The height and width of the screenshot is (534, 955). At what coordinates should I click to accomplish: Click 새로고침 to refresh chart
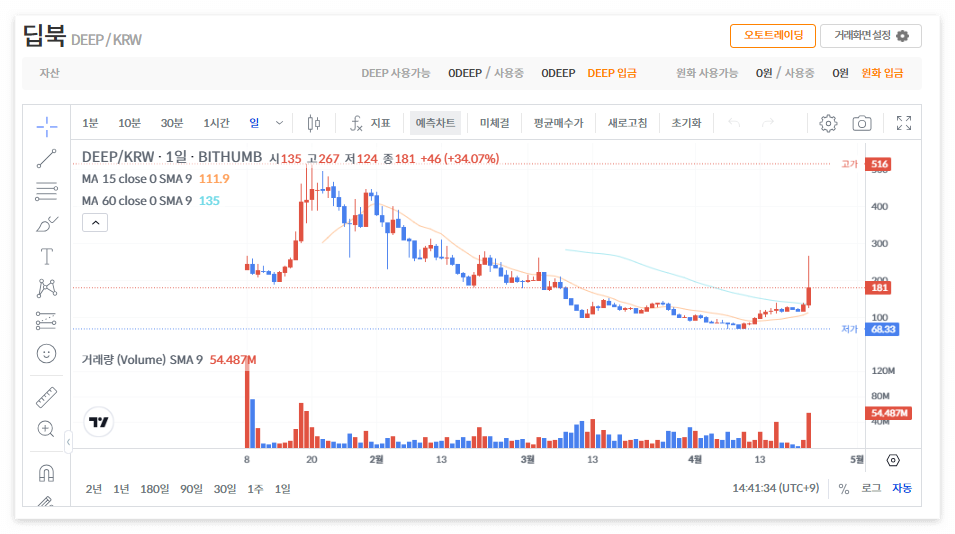pos(627,123)
